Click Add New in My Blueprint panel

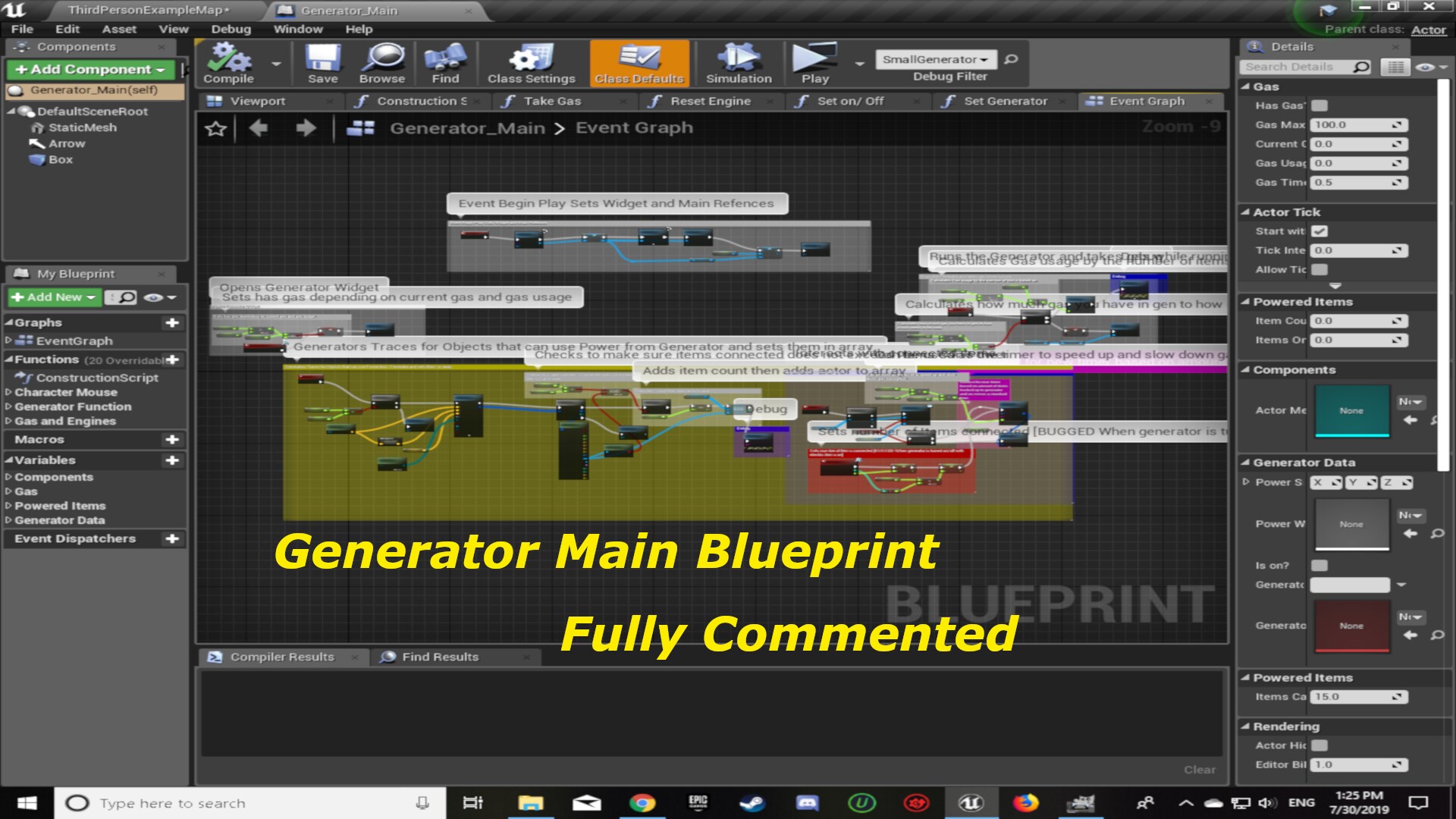52,297
